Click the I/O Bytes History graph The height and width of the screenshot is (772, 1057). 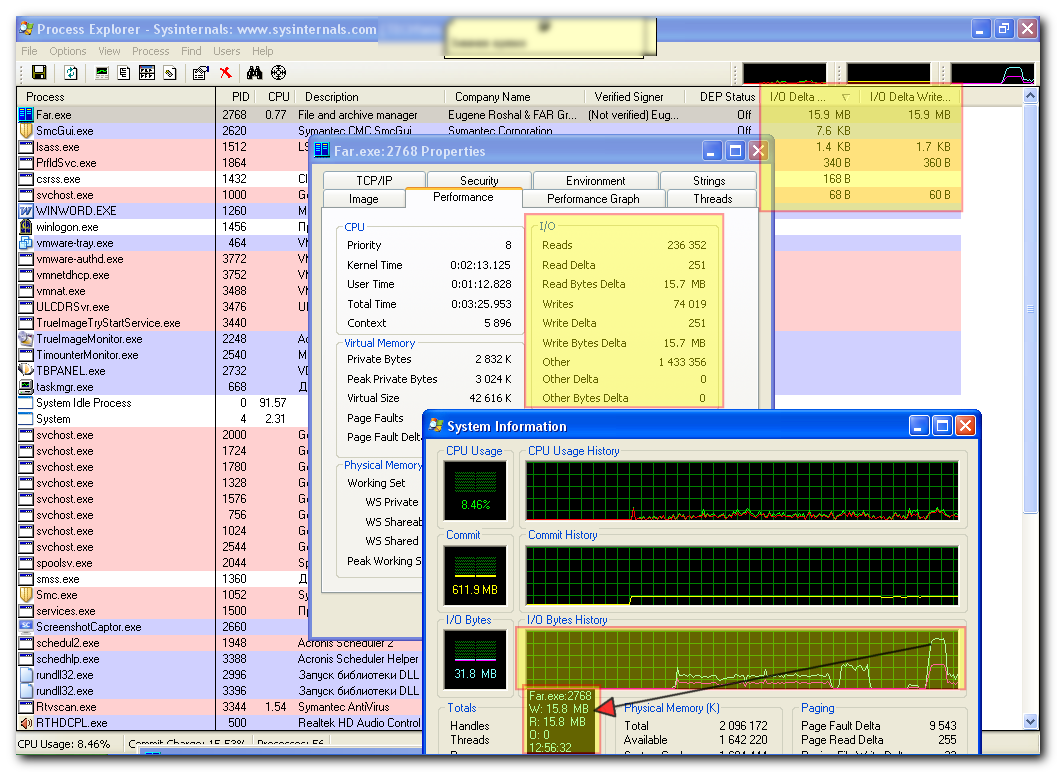742,659
